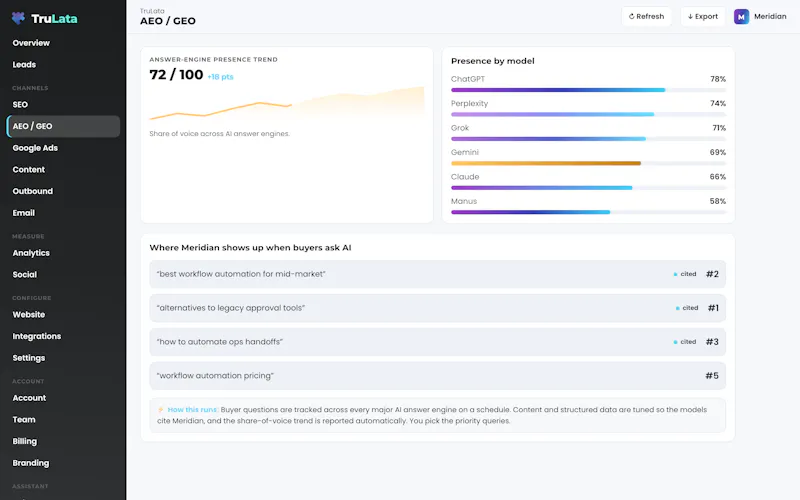Click the cited dot on mid-market query
The image size is (800, 500).
[x=675, y=274]
